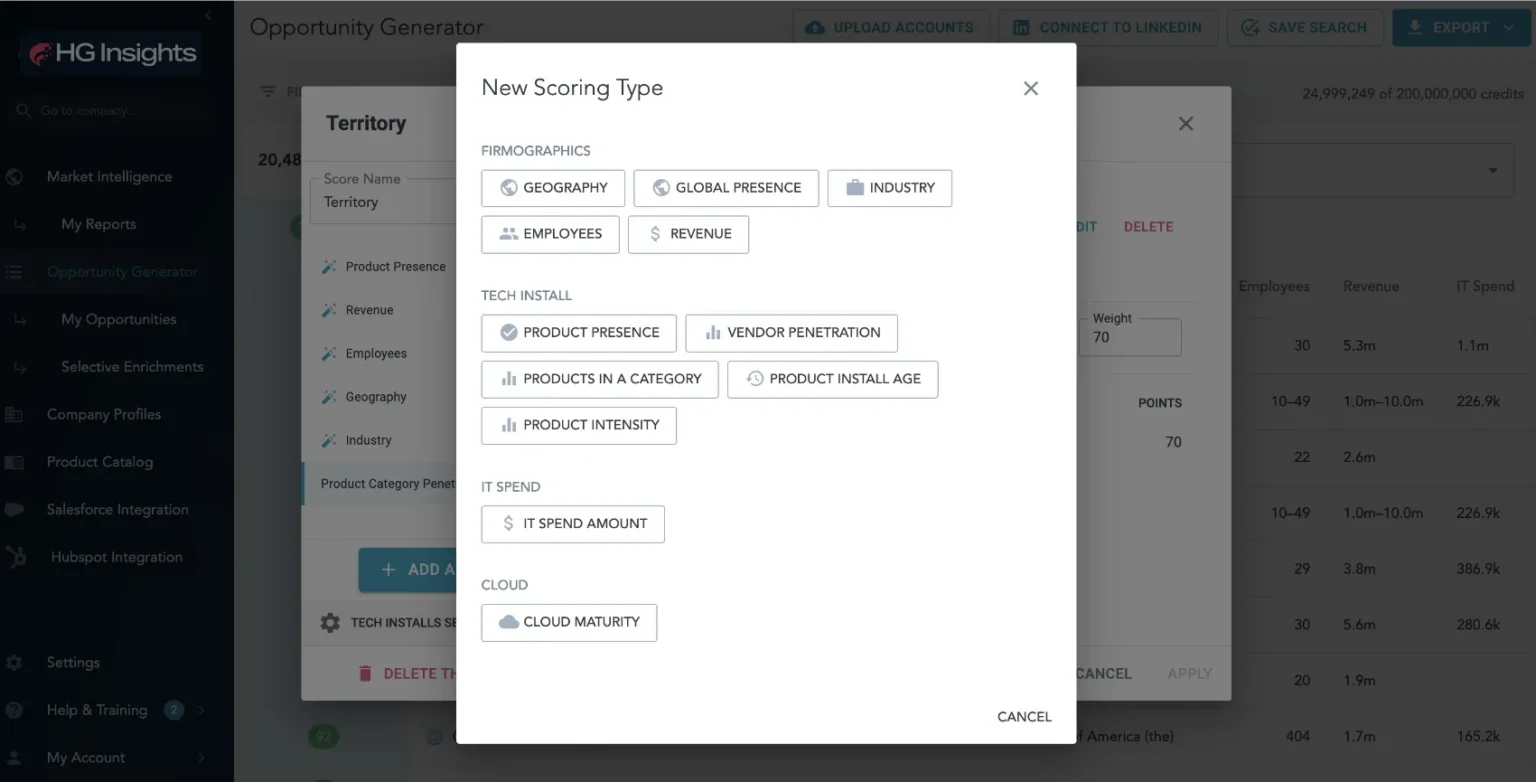
Task: Open My Reports in sidebar
Action: pos(98,224)
